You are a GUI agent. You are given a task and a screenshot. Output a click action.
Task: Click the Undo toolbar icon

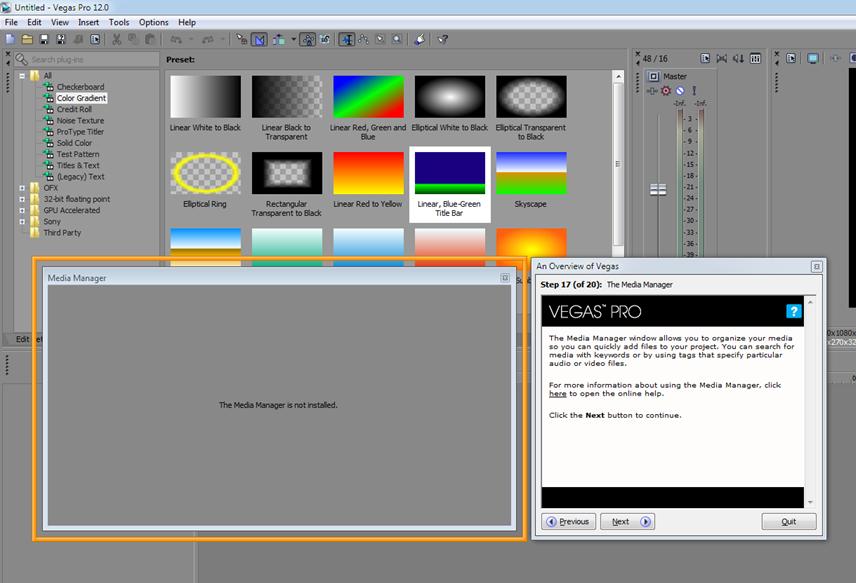[x=176, y=39]
